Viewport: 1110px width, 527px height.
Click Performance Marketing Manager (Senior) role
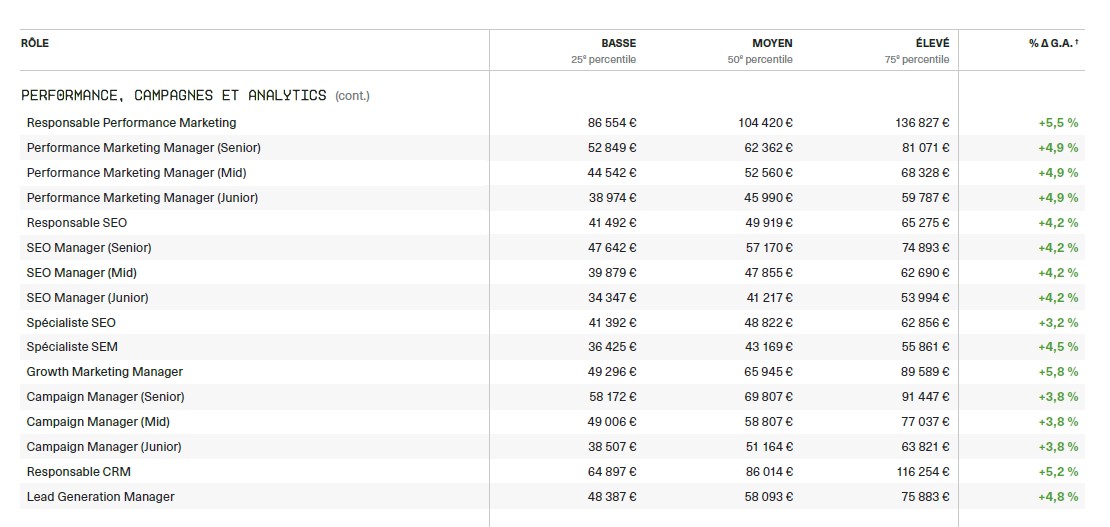tap(143, 148)
